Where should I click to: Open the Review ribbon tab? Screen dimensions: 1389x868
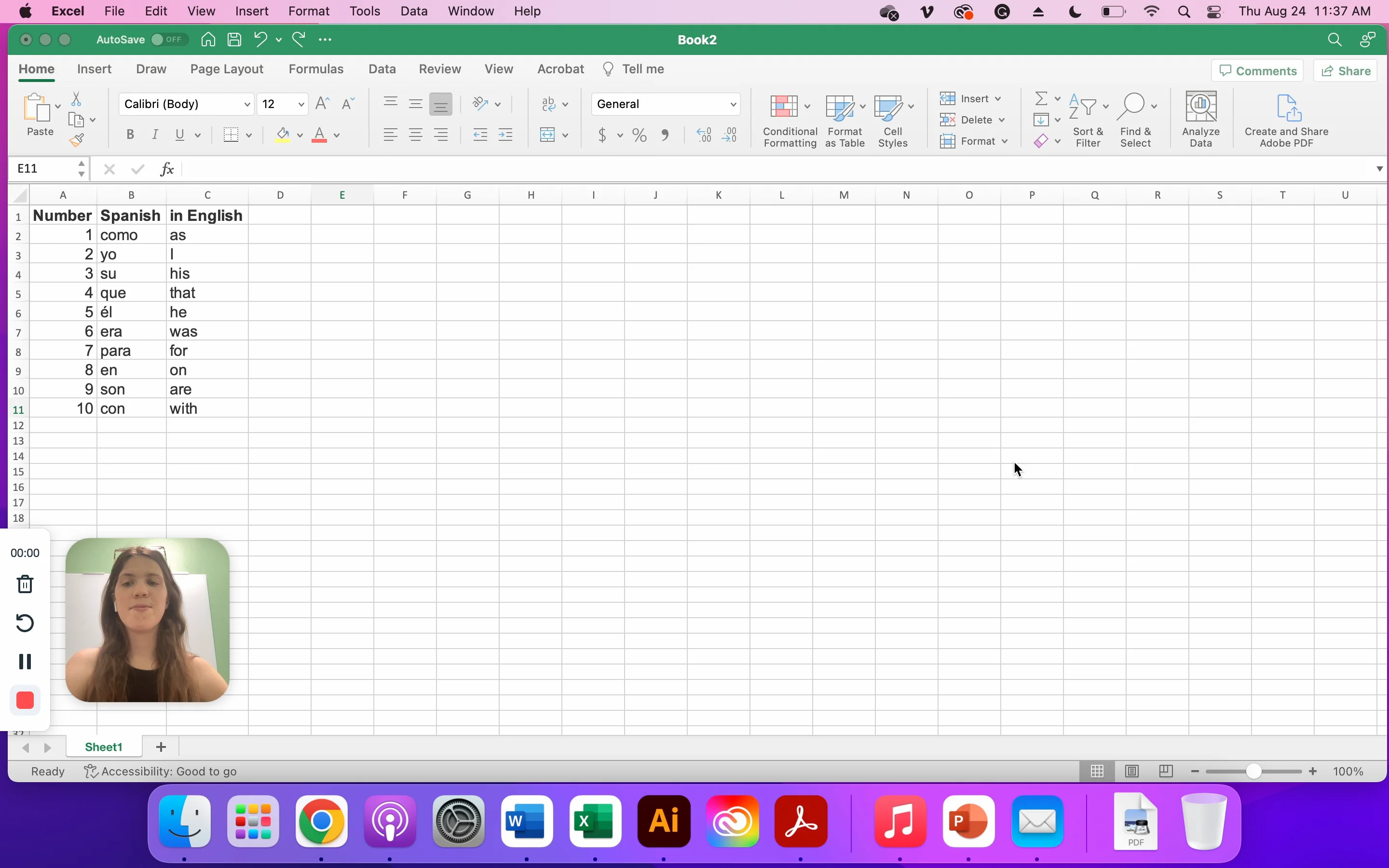440,69
